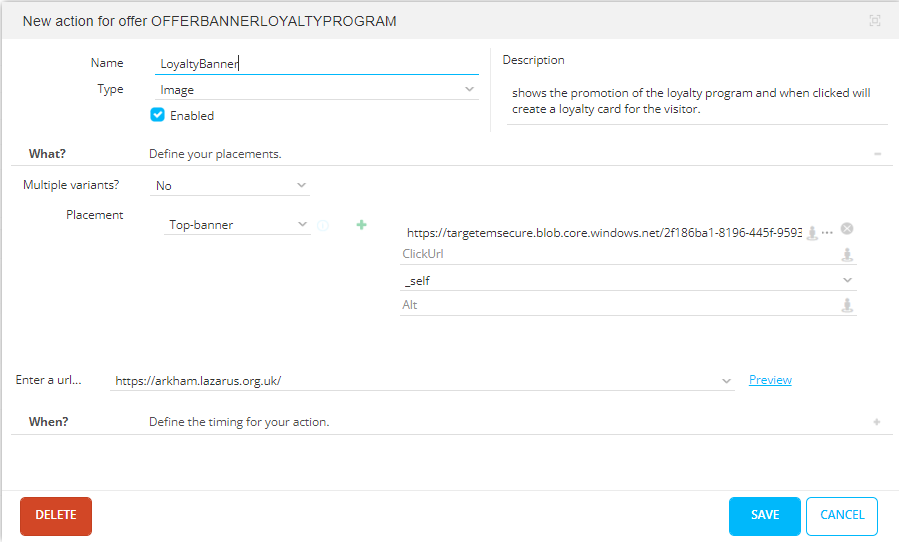Click the info icon beside the Top-banner dropdown
This screenshot has width=899, height=542.
[323, 226]
